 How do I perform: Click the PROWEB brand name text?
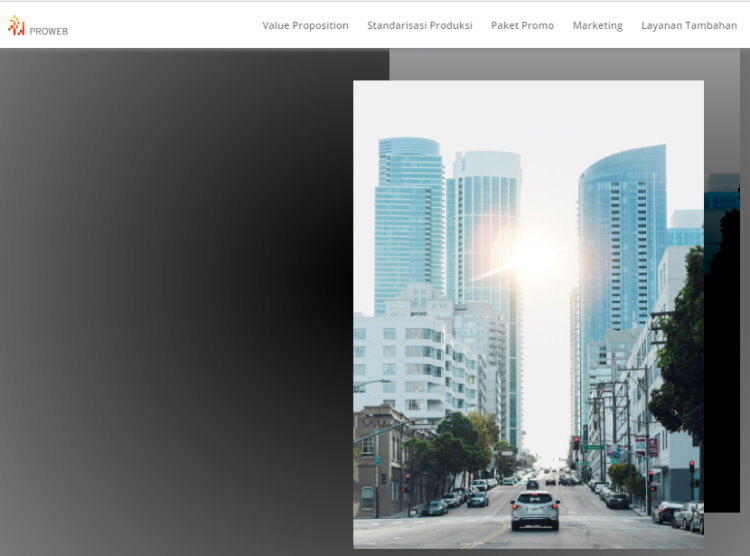[x=49, y=32]
